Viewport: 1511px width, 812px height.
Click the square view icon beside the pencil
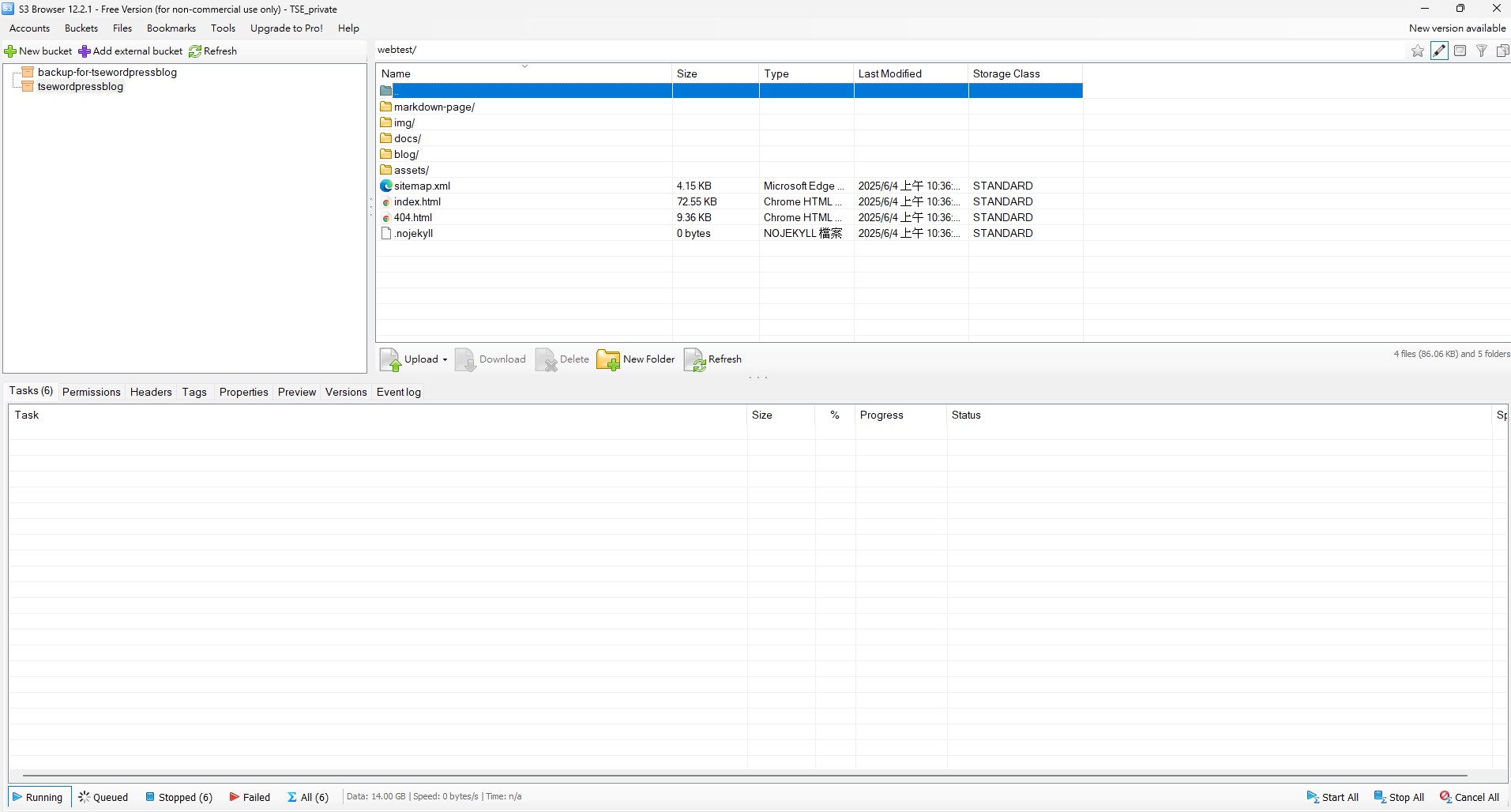tap(1460, 51)
